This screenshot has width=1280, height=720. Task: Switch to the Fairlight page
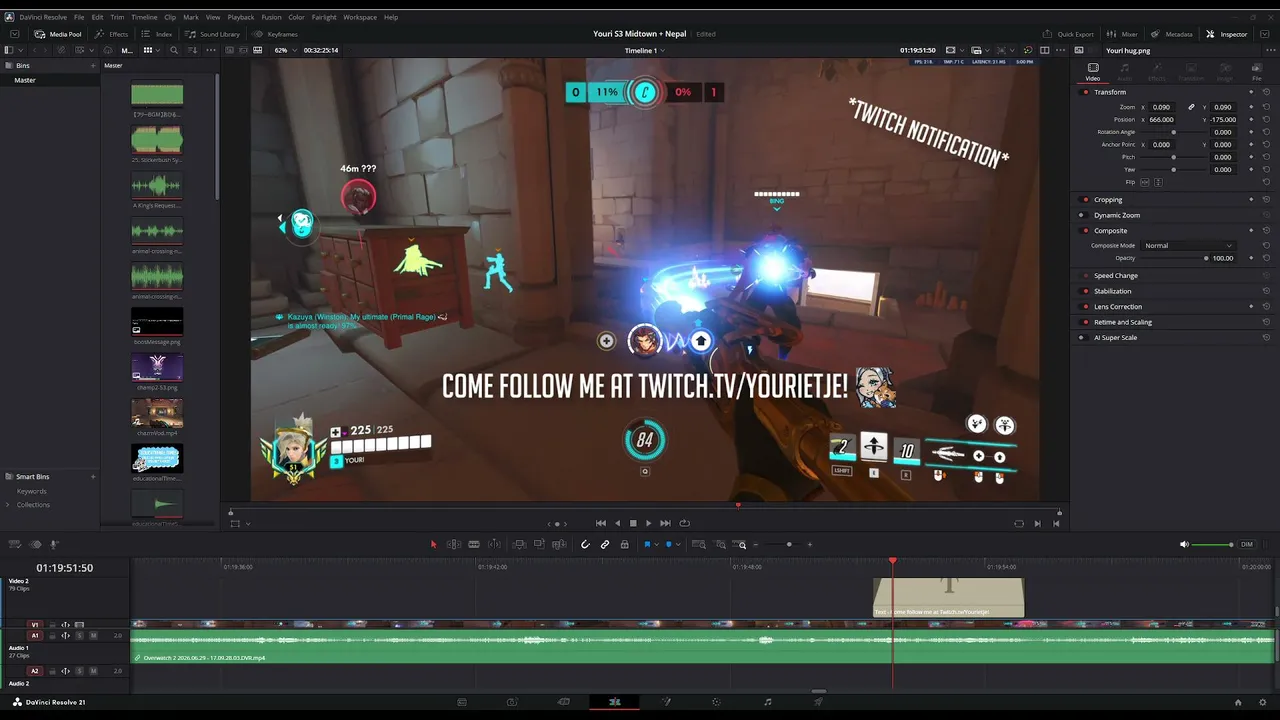[767, 702]
